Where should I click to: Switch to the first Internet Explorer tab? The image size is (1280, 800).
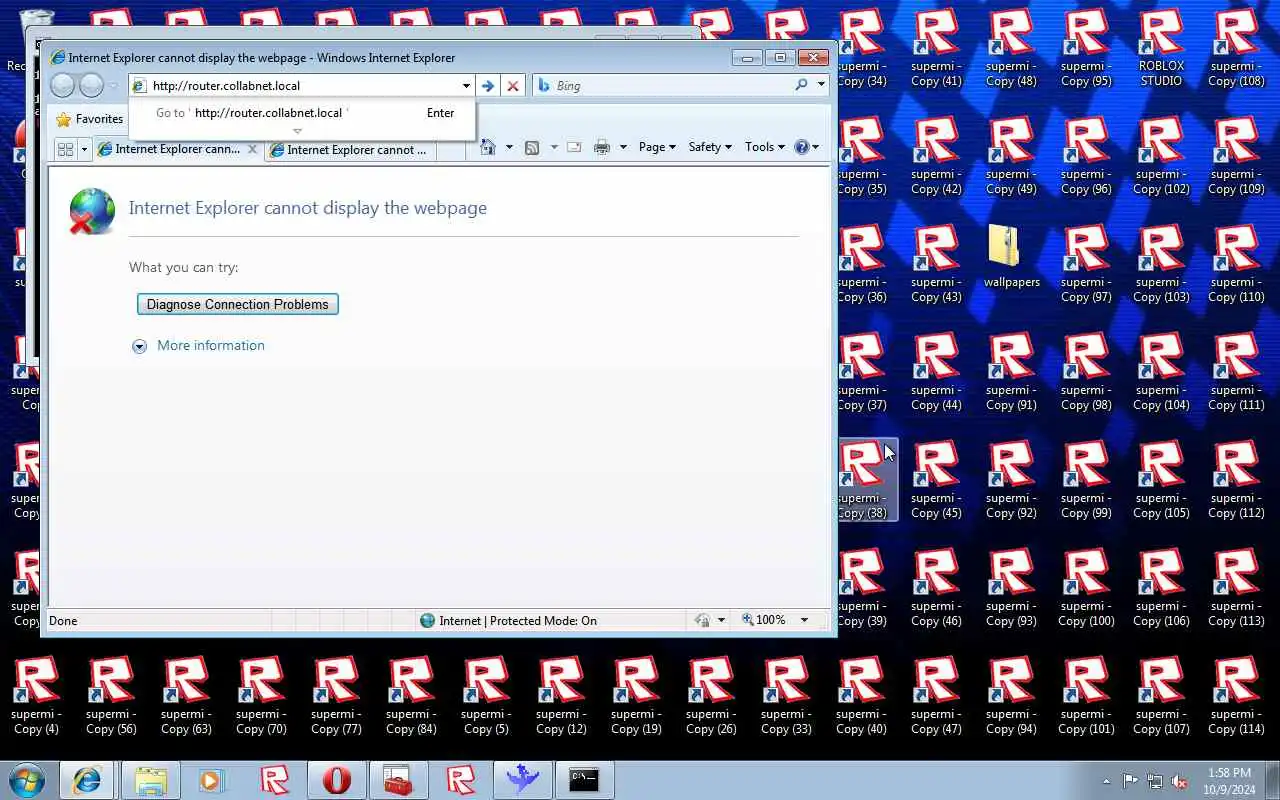(x=170, y=149)
